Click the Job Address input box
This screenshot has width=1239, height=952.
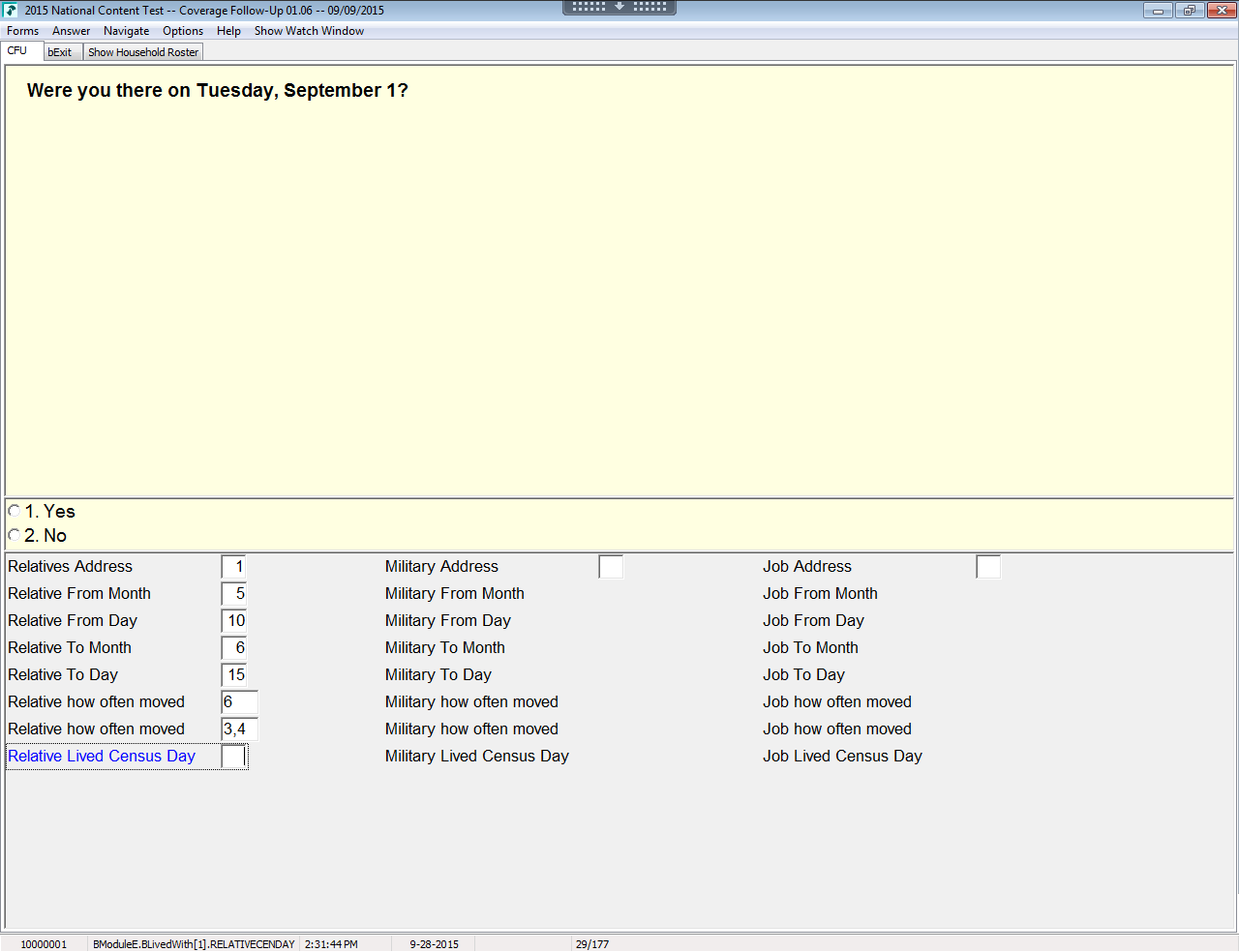(988, 567)
